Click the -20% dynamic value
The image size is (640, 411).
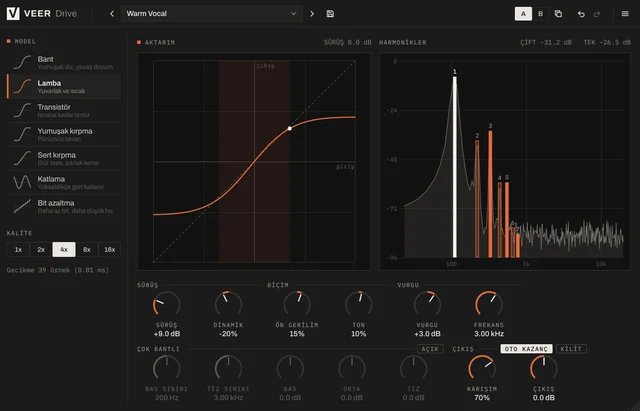tap(229, 334)
